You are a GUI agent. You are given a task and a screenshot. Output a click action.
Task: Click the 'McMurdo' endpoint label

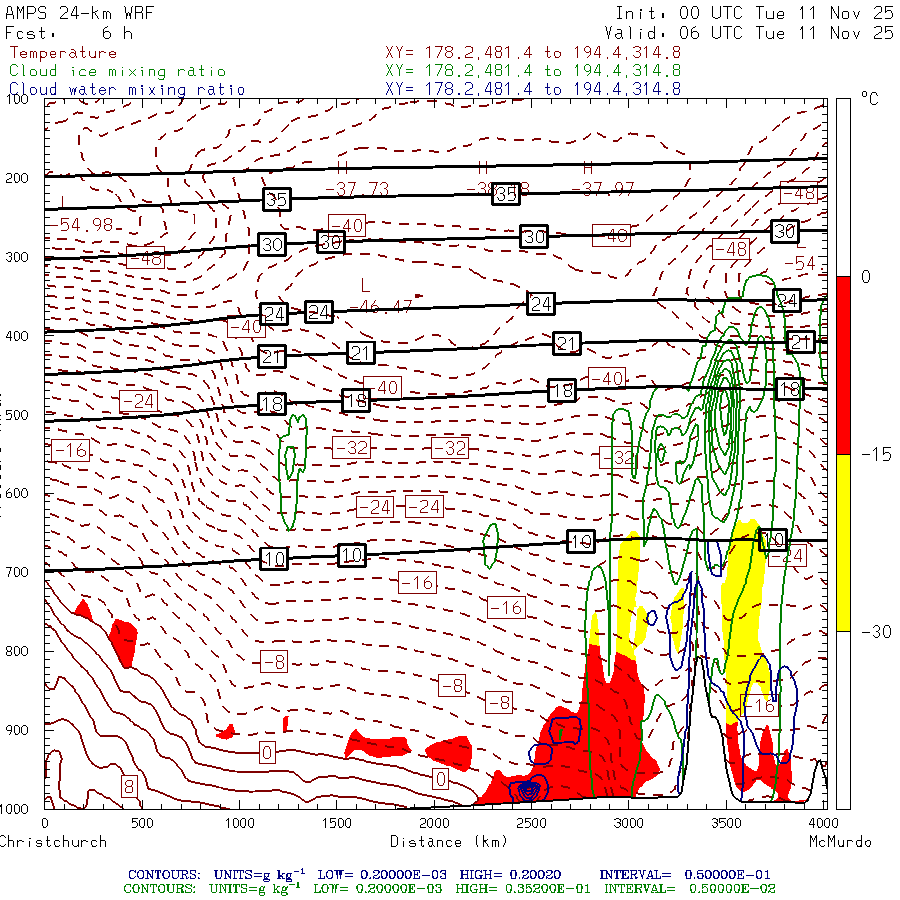coord(840,842)
